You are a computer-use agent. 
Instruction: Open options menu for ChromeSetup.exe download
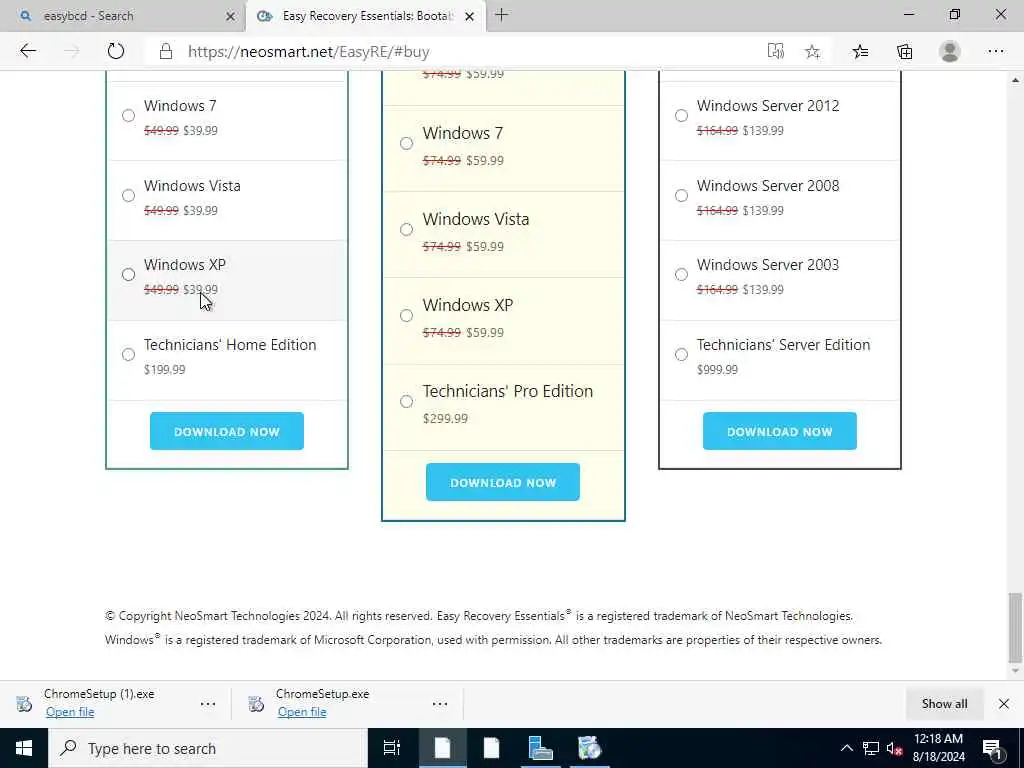click(440, 703)
